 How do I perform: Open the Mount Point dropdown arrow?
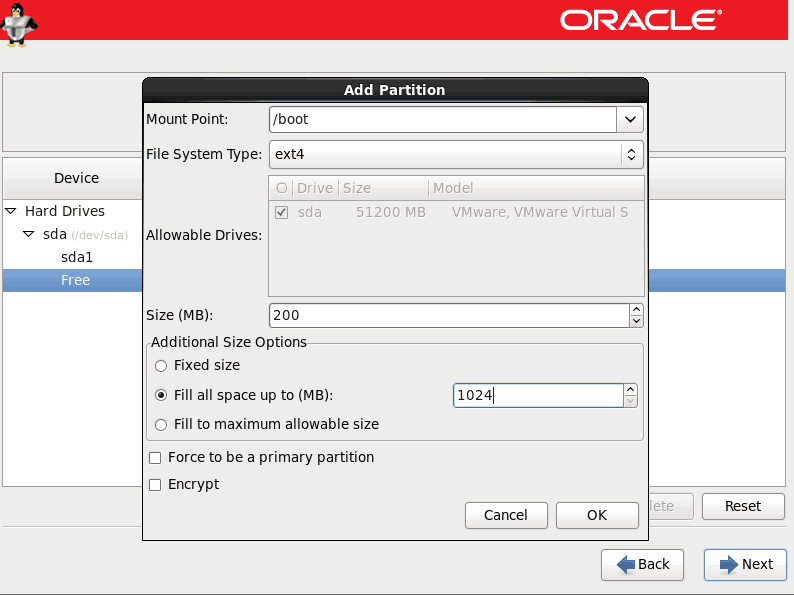[x=630, y=120]
